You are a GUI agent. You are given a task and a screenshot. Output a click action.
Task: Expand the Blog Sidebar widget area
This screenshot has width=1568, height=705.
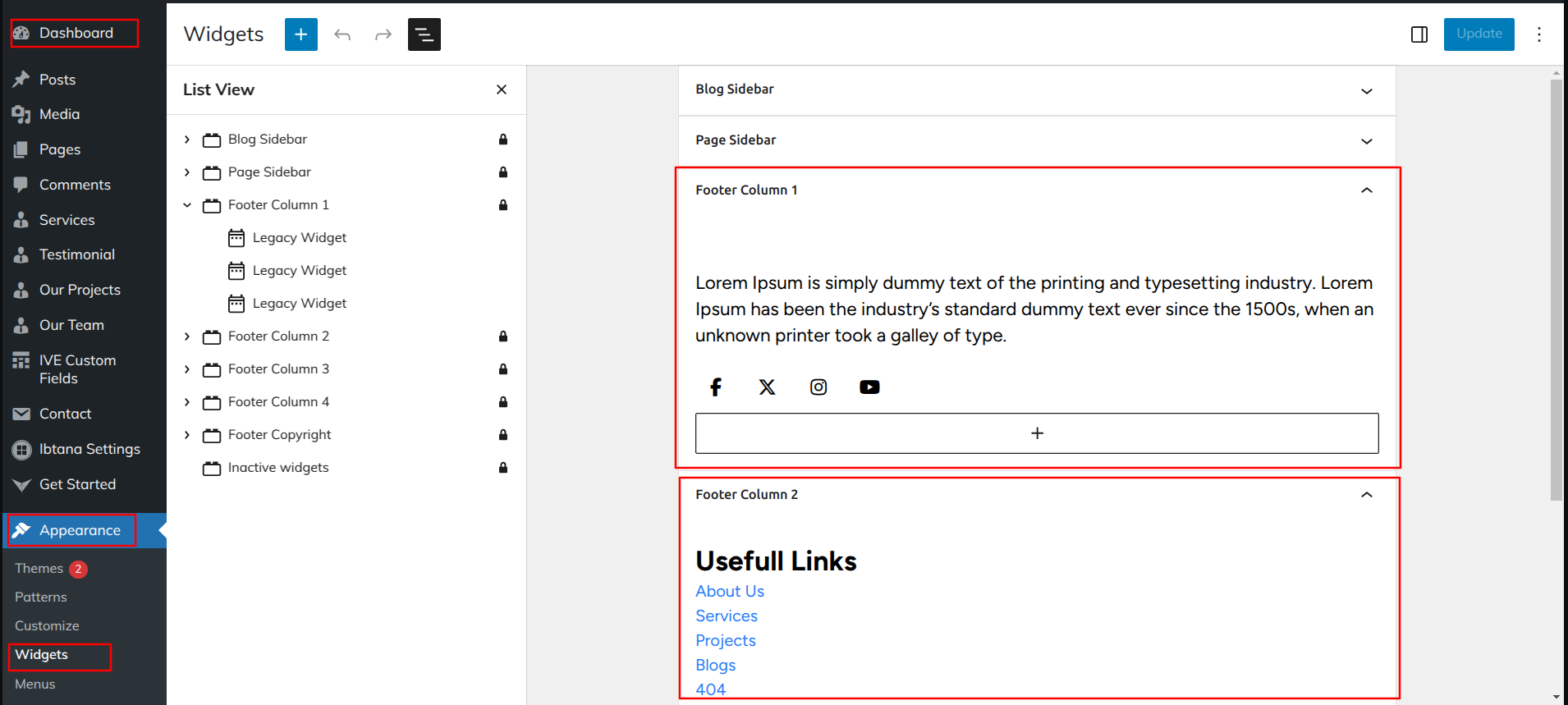click(x=1366, y=91)
